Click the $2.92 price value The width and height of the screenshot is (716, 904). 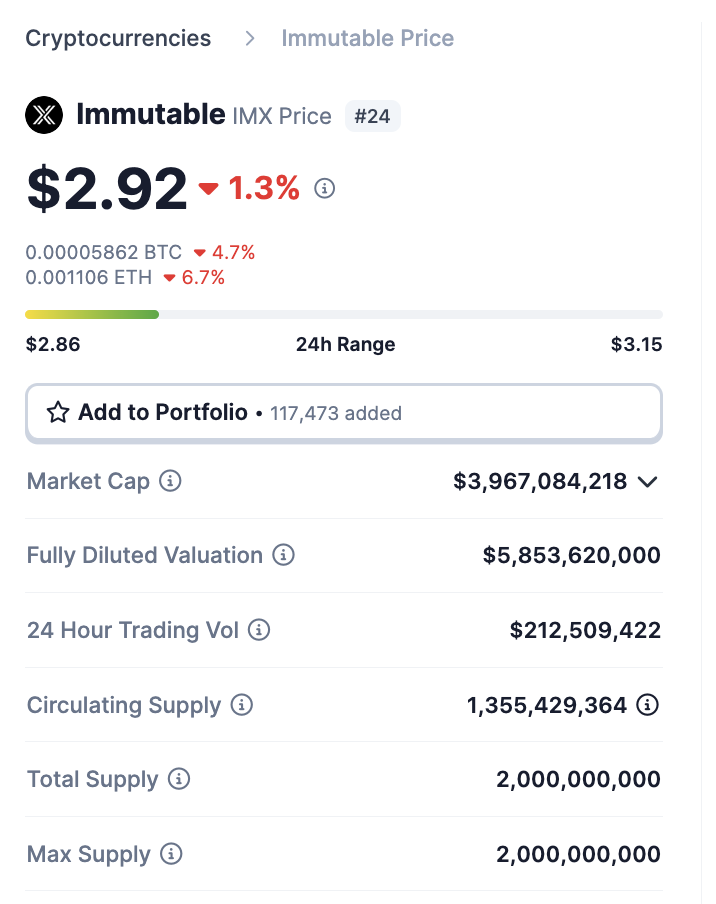pos(107,187)
